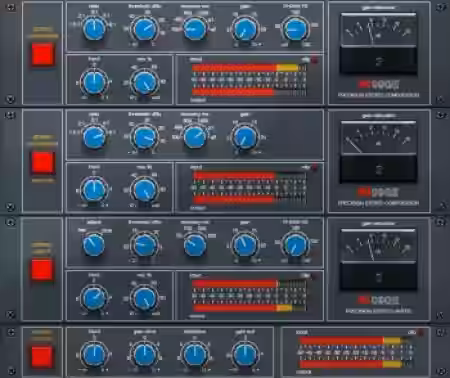Image resolution: width=450 pixels, height=378 pixels.
Task: Toggle the red bypass button on the top compressor
Action: (x=43, y=54)
